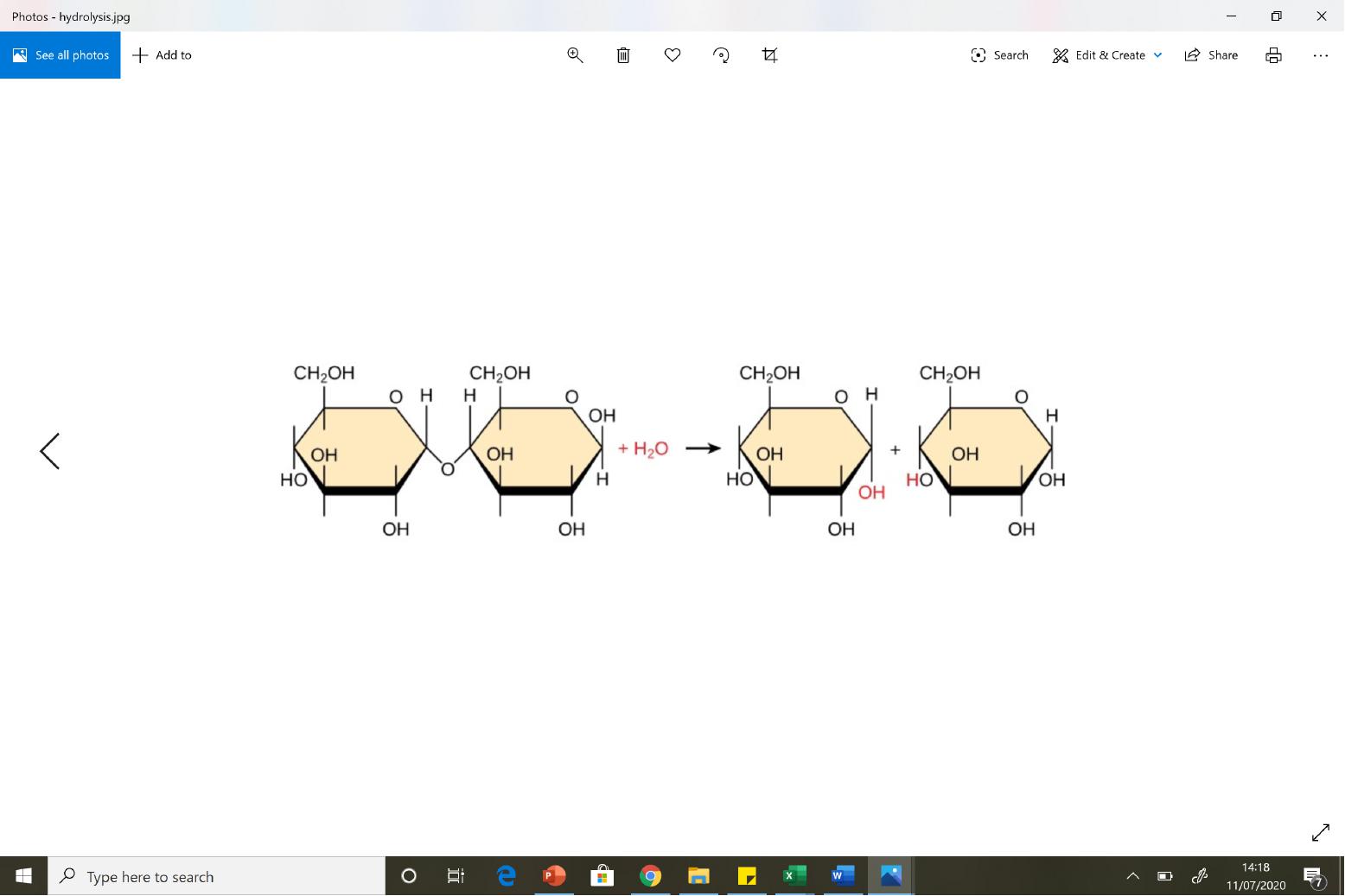Mark photo as favorite with heart icon

tap(672, 55)
